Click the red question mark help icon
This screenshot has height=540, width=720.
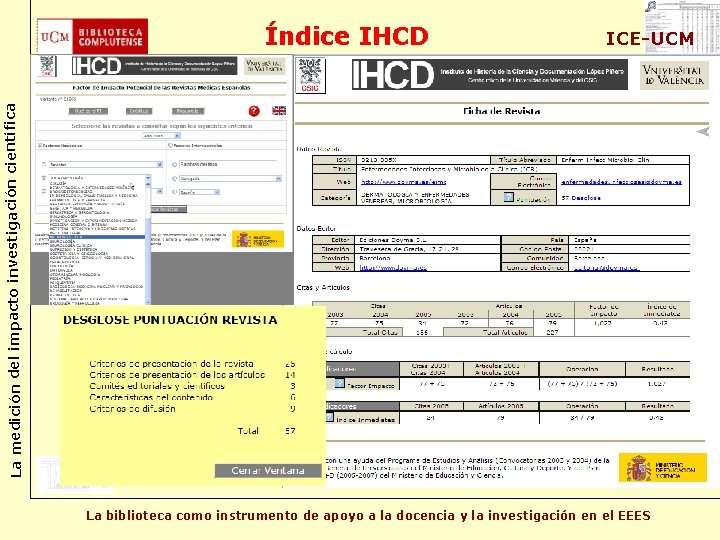[x=254, y=111]
